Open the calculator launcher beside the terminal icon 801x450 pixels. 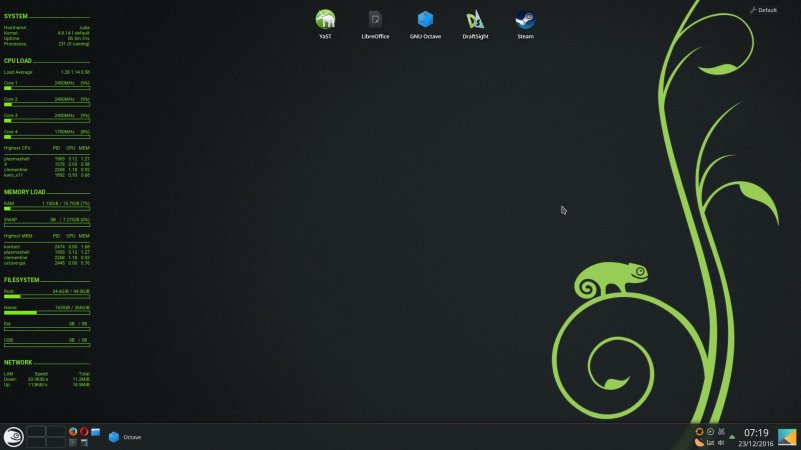click(x=84, y=443)
